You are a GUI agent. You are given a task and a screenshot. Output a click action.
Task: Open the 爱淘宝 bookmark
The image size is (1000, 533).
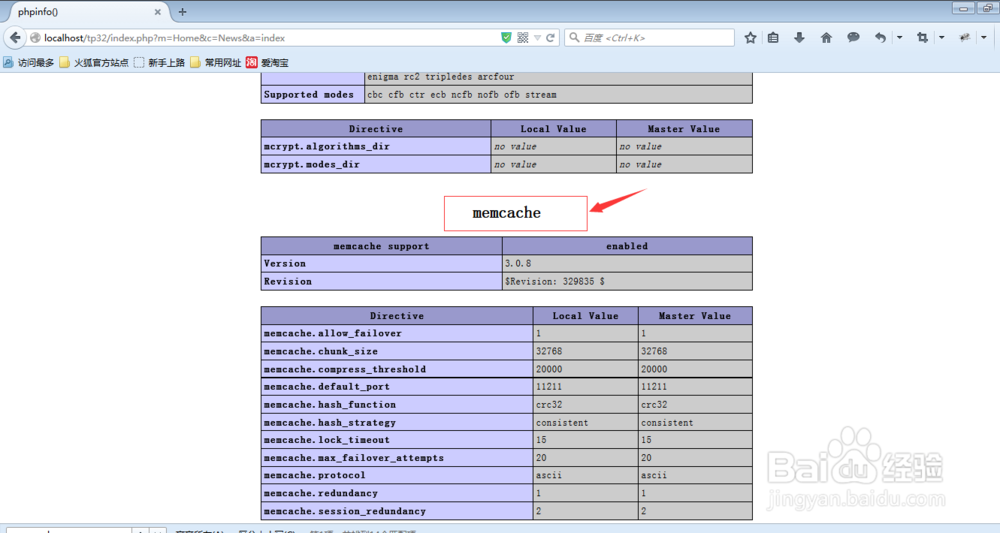267,62
